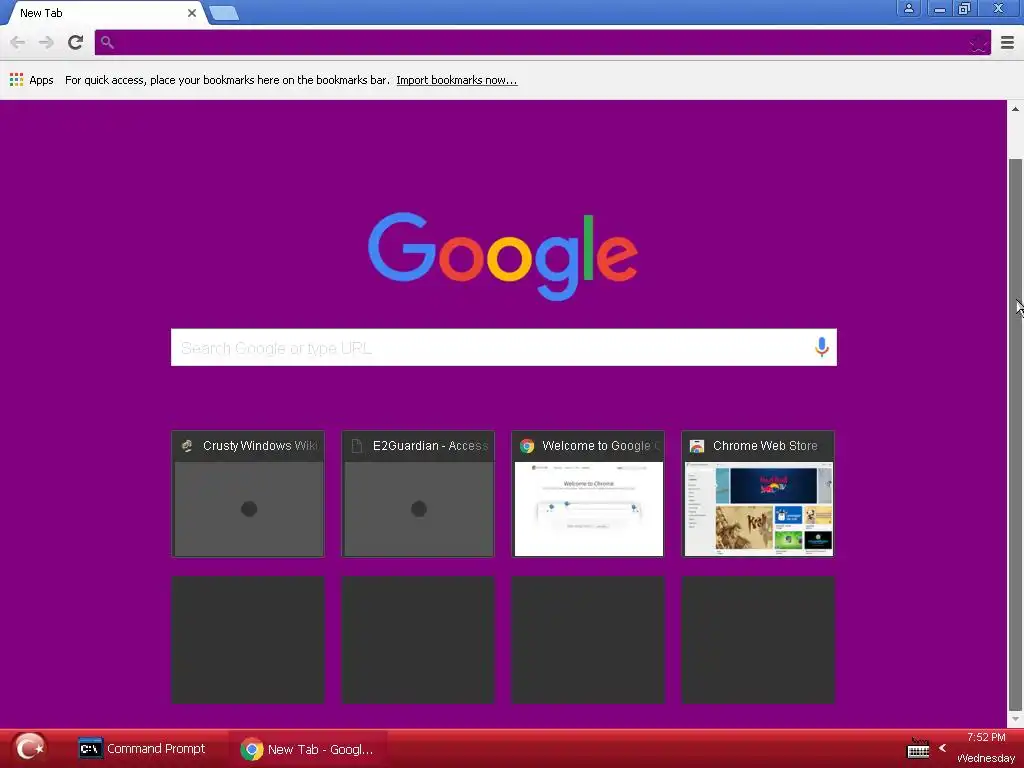Open Crusty Windows Wiki thumbnail

tap(248, 494)
